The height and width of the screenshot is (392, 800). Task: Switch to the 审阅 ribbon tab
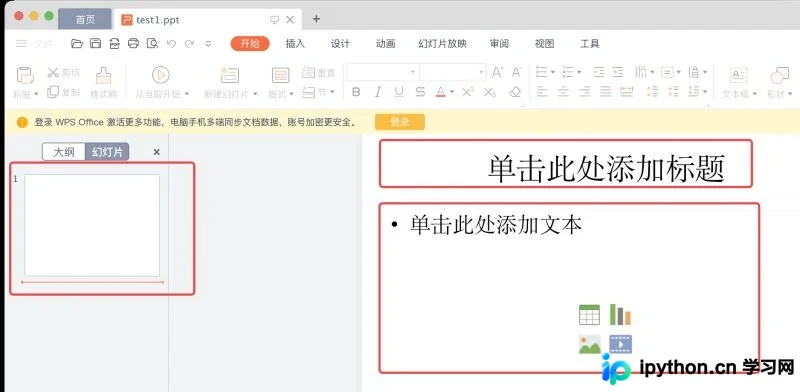[x=499, y=44]
